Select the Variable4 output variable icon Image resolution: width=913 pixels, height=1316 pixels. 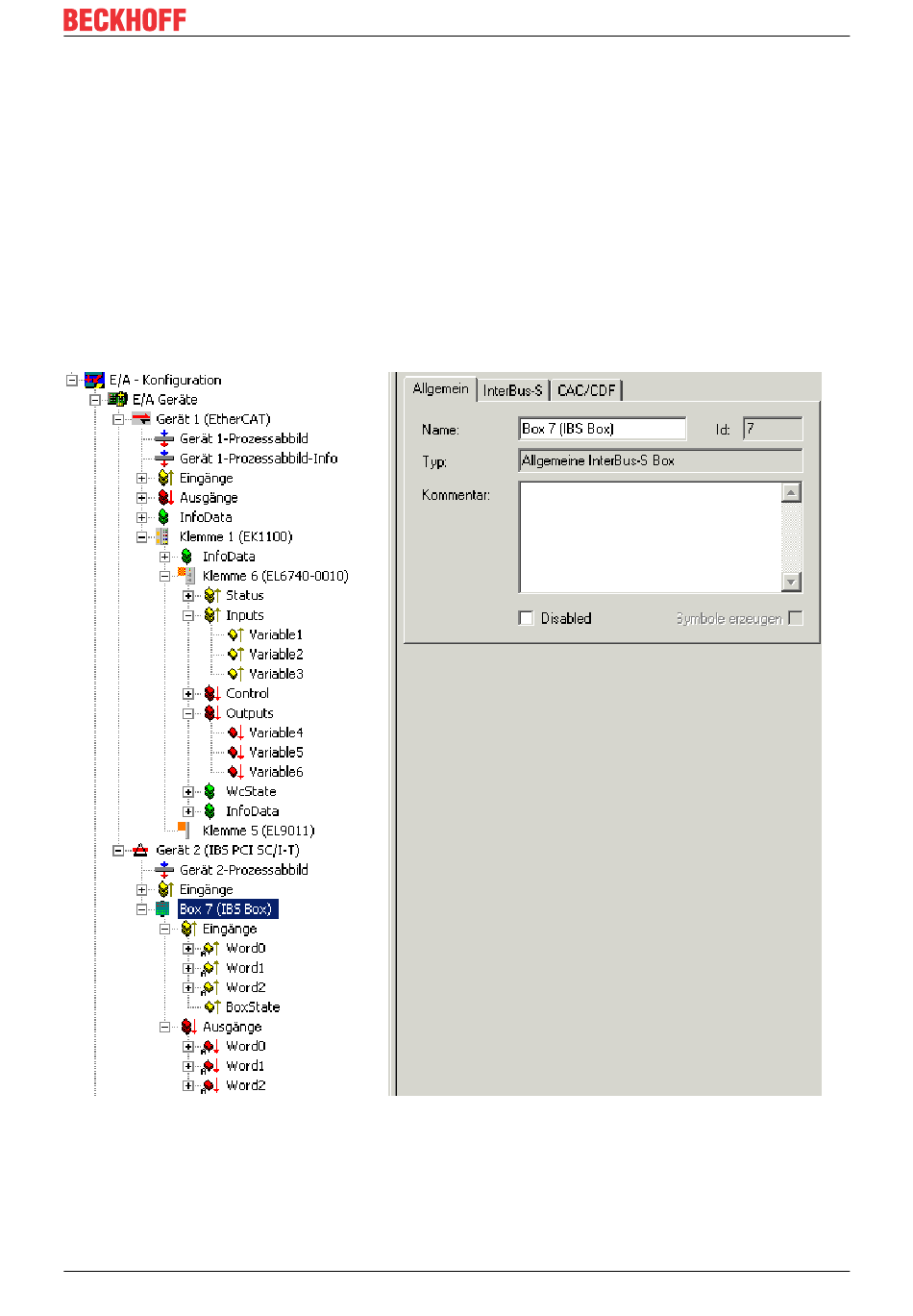(x=235, y=732)
